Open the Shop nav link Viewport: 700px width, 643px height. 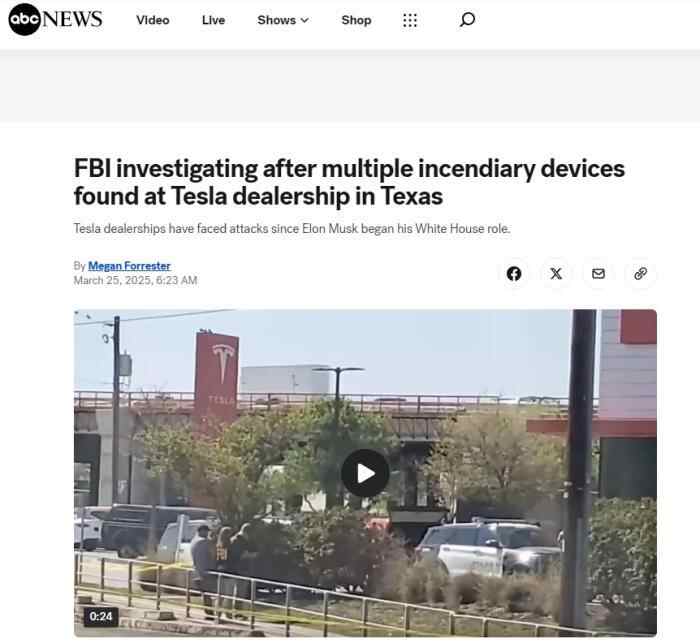[356, 20]
